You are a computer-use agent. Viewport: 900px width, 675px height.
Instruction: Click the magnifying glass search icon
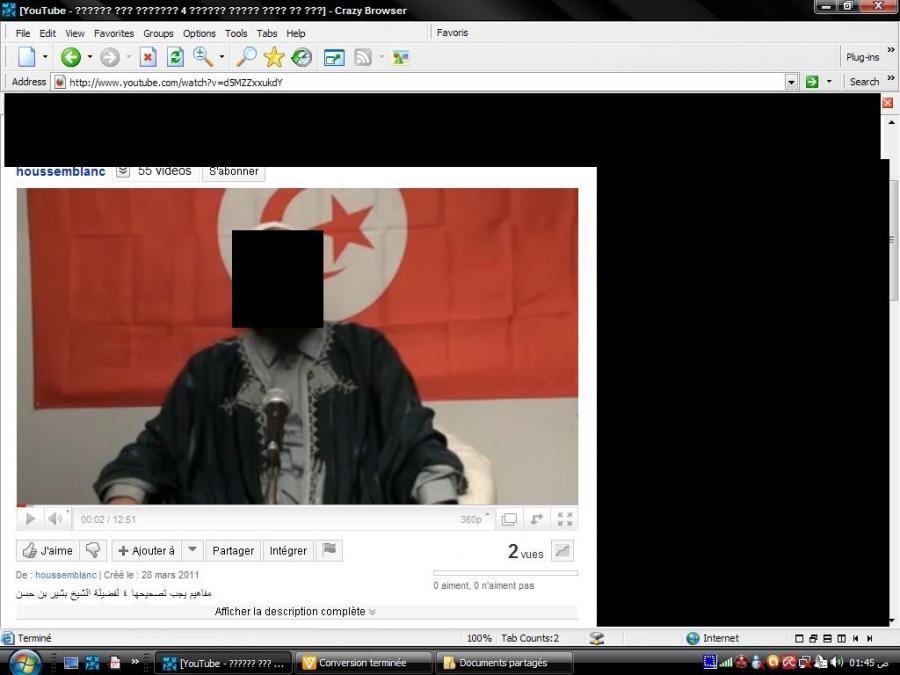[x=245, y=58]
